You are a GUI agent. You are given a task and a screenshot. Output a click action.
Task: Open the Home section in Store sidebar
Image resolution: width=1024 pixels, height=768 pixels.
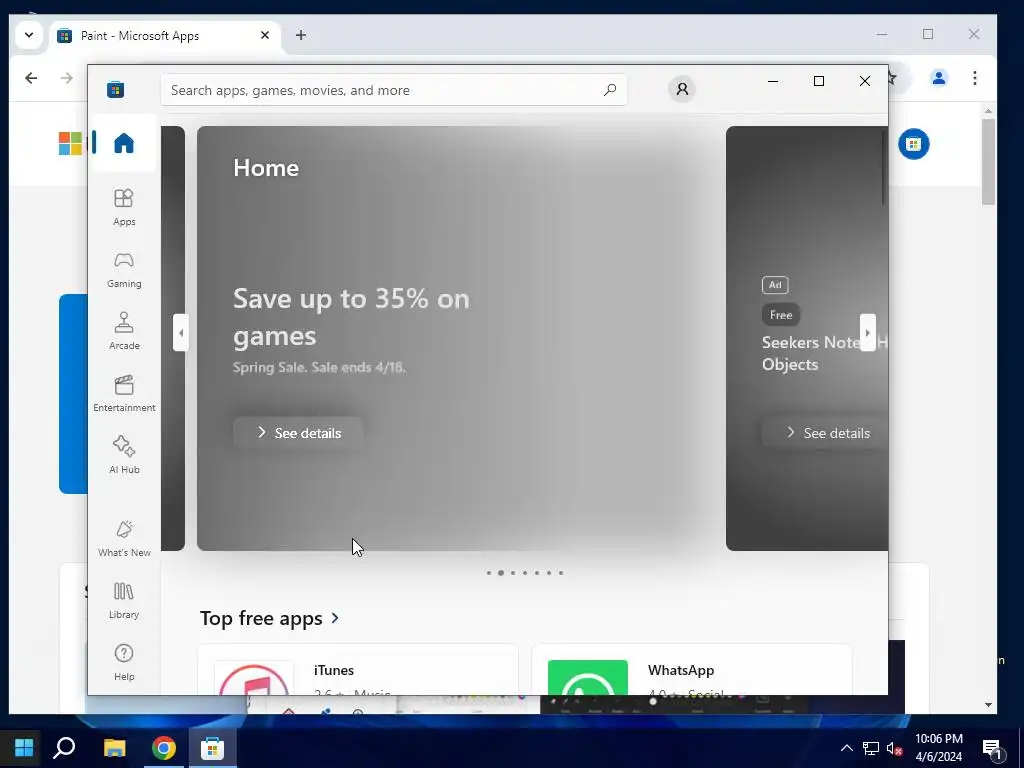coord(124,143)
